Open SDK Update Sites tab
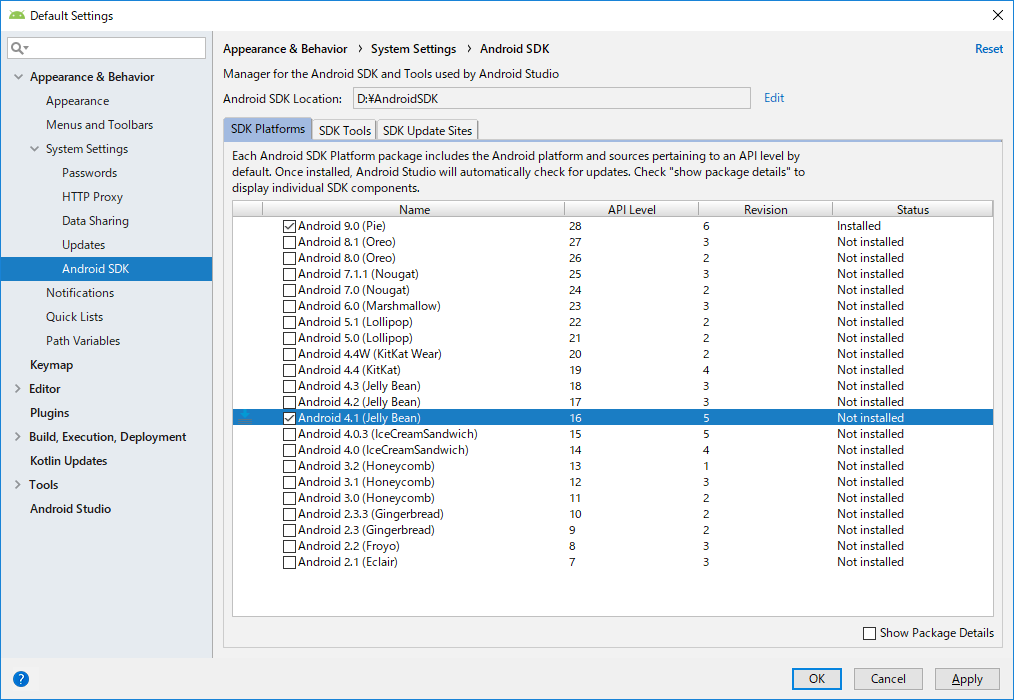Screen dimensions: 1014x700 click(x=427, y=131)
